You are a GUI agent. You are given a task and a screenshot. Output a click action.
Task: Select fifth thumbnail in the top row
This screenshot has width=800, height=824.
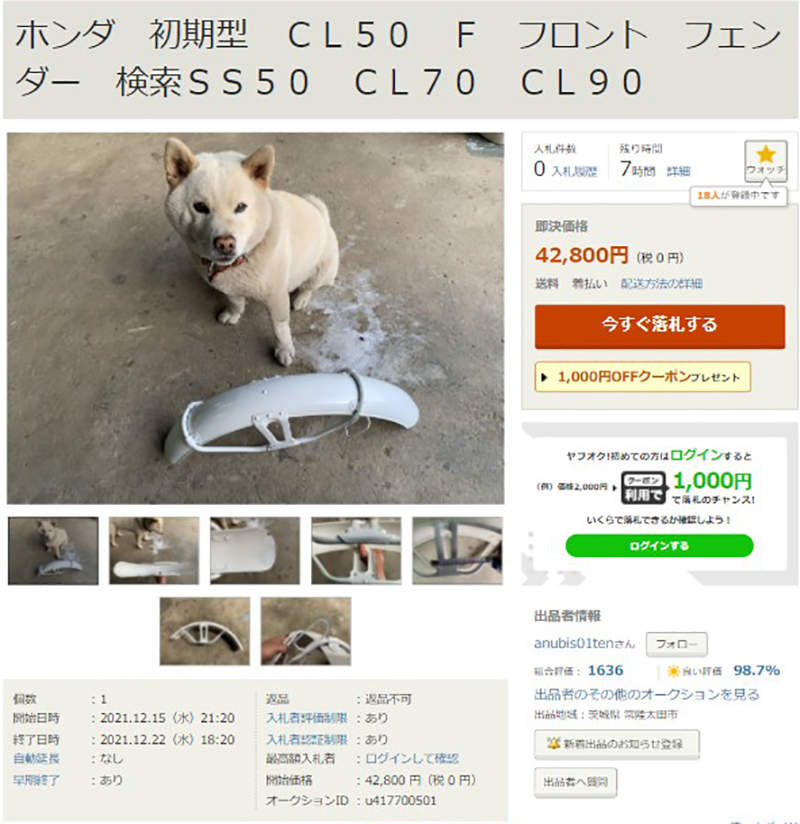(457, 551)
